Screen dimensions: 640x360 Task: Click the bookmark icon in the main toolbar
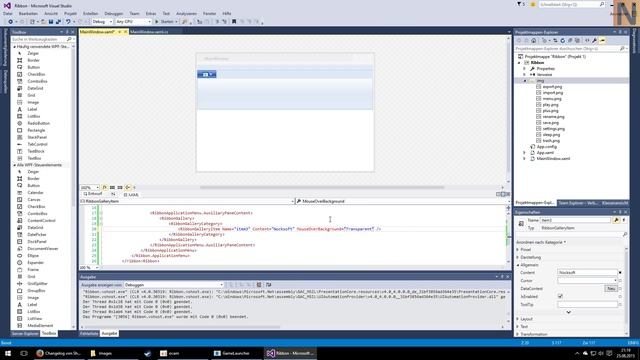pos(234,22)
